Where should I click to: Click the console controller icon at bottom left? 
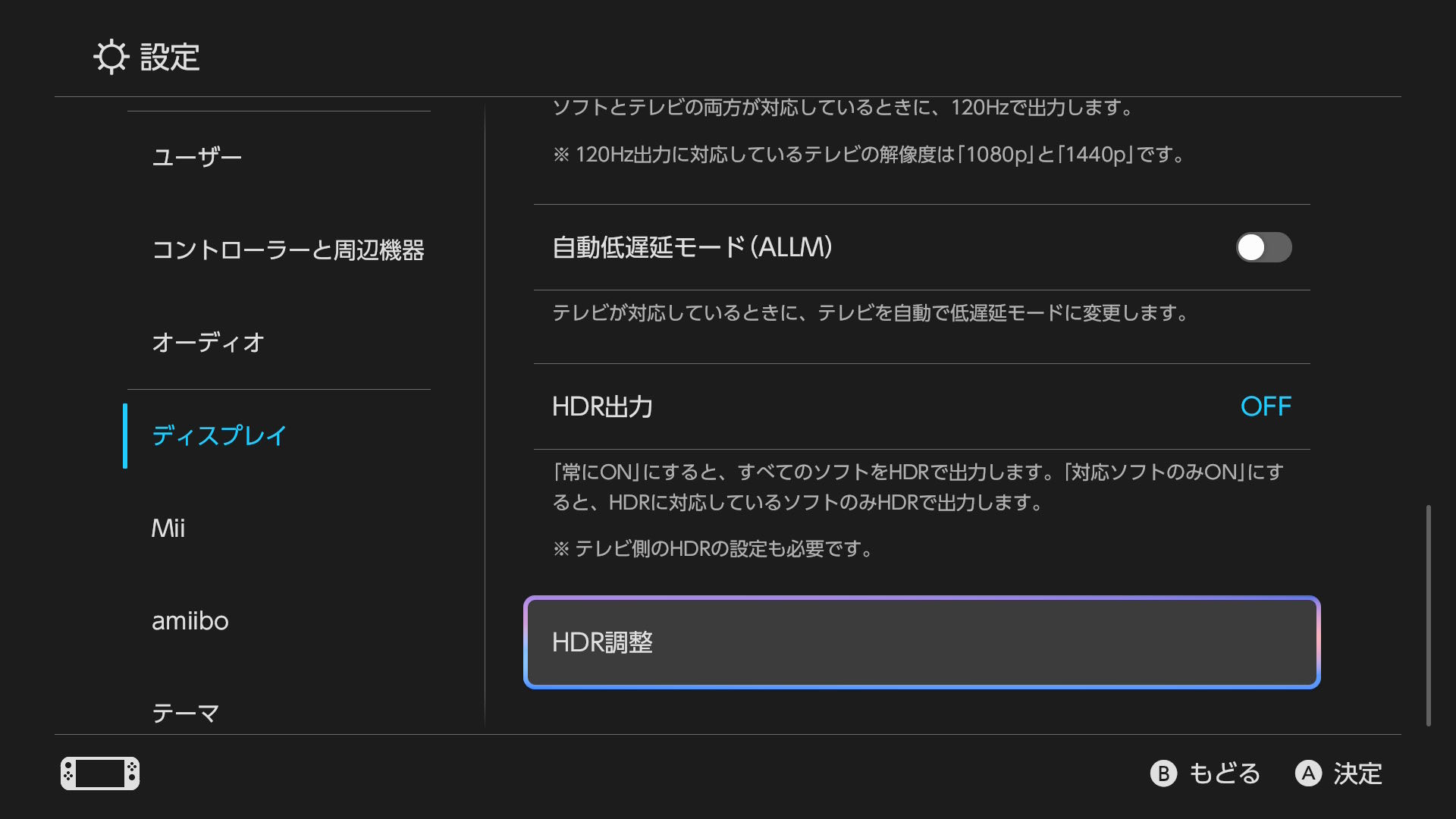click(100, 773)
